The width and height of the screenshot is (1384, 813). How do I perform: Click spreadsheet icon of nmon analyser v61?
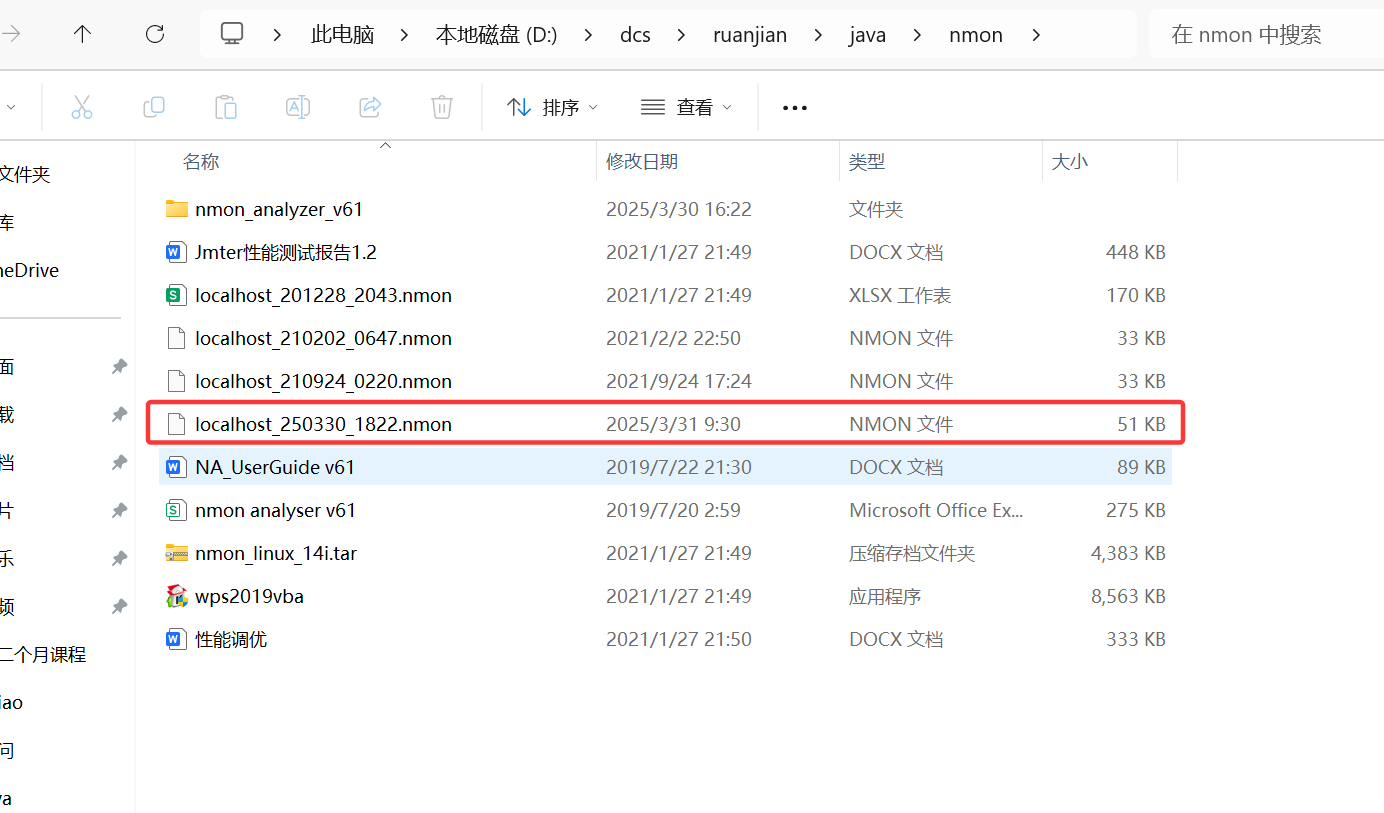click(177, 510)
